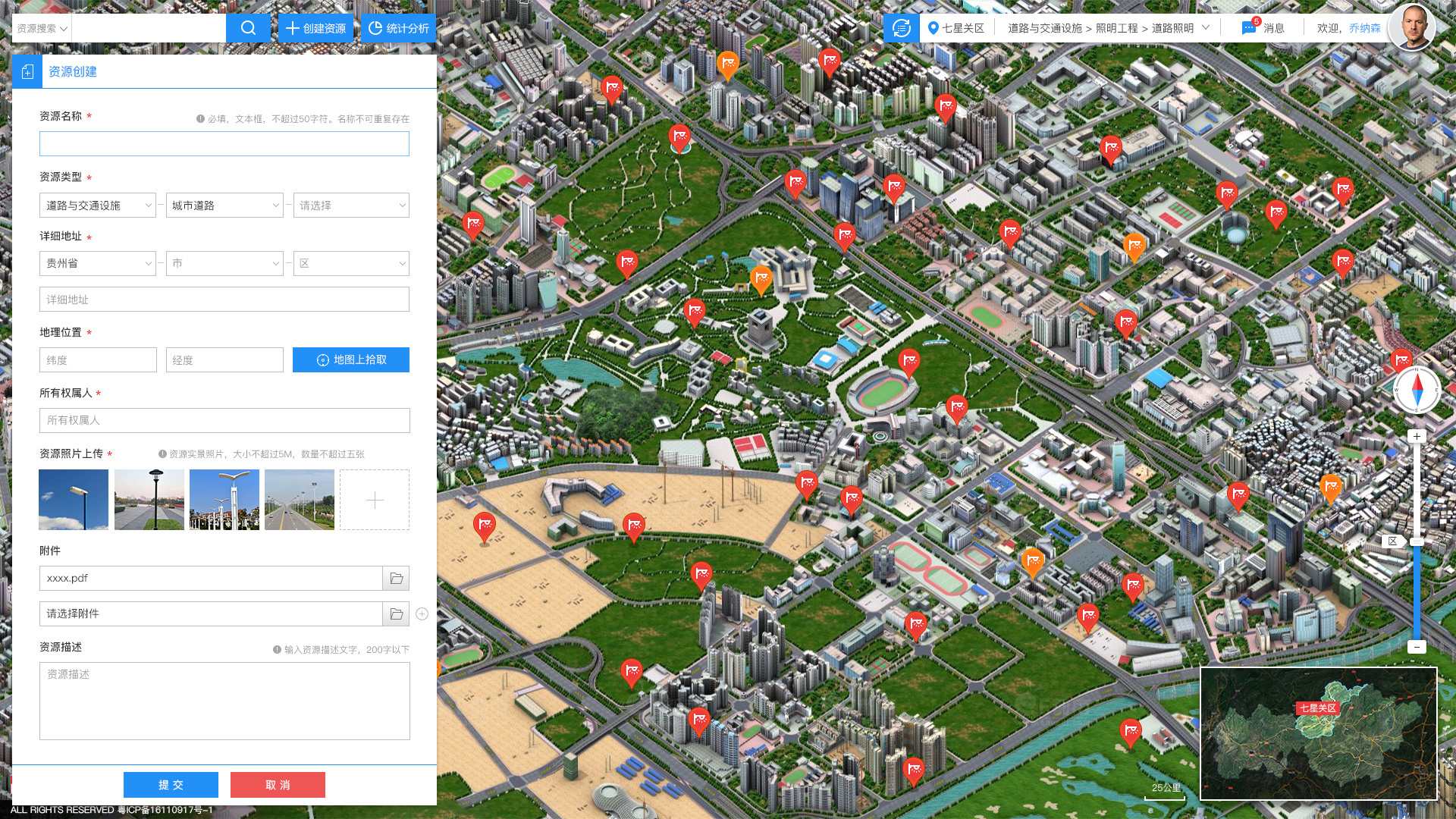Zoom in with the plus map button
This screenshot has height=819, width=1456.
pyautogui.click(x=1417, y=436)
